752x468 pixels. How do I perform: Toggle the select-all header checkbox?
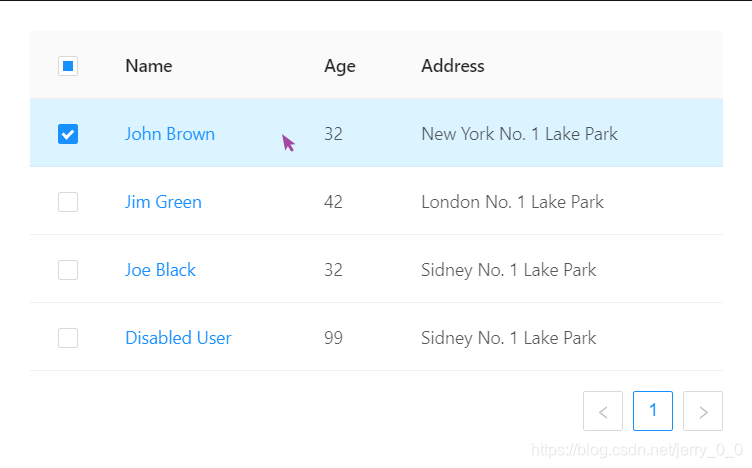(68, 66)
